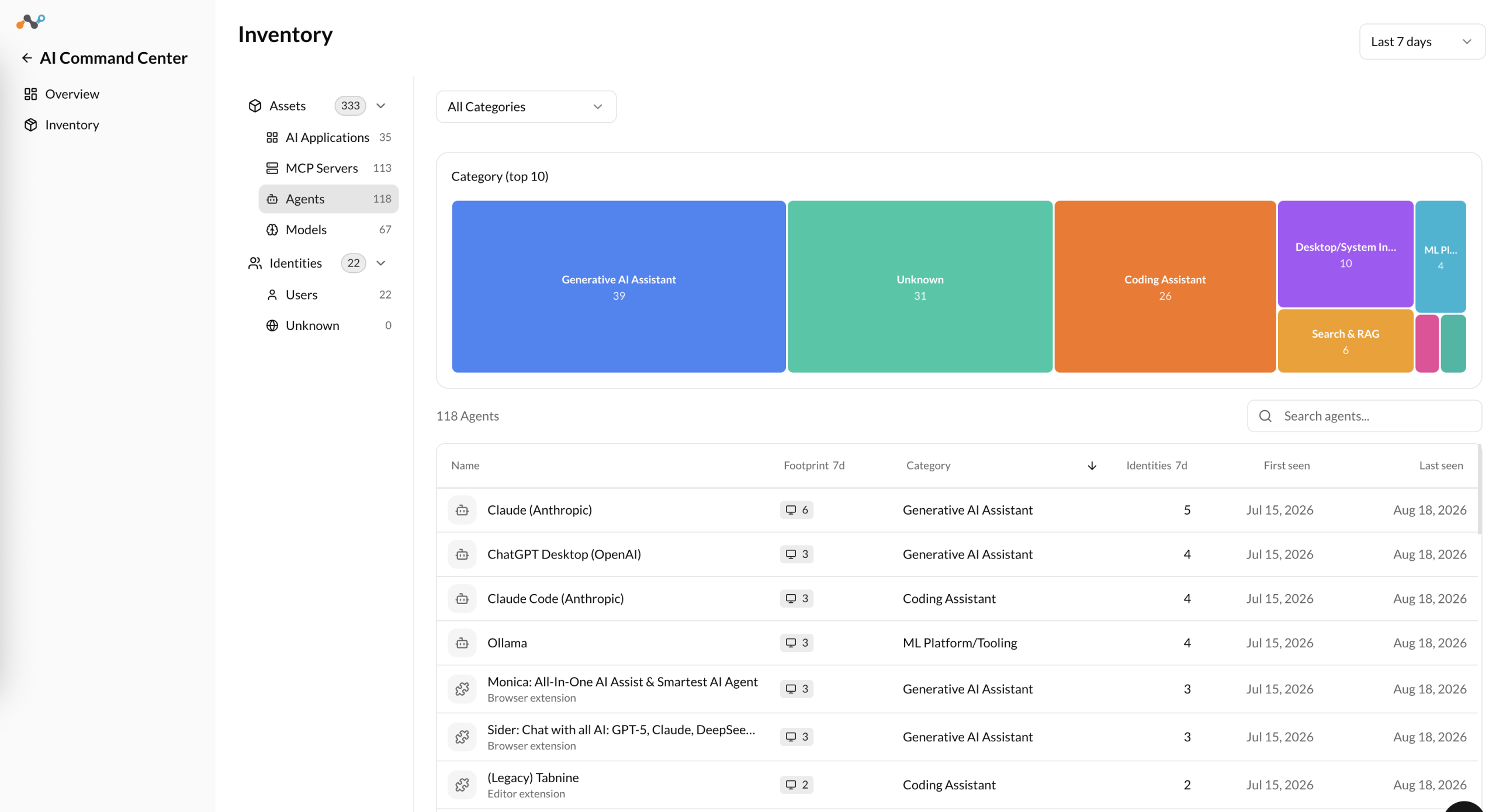Sort by Last seen column header

click(1441, 466)
